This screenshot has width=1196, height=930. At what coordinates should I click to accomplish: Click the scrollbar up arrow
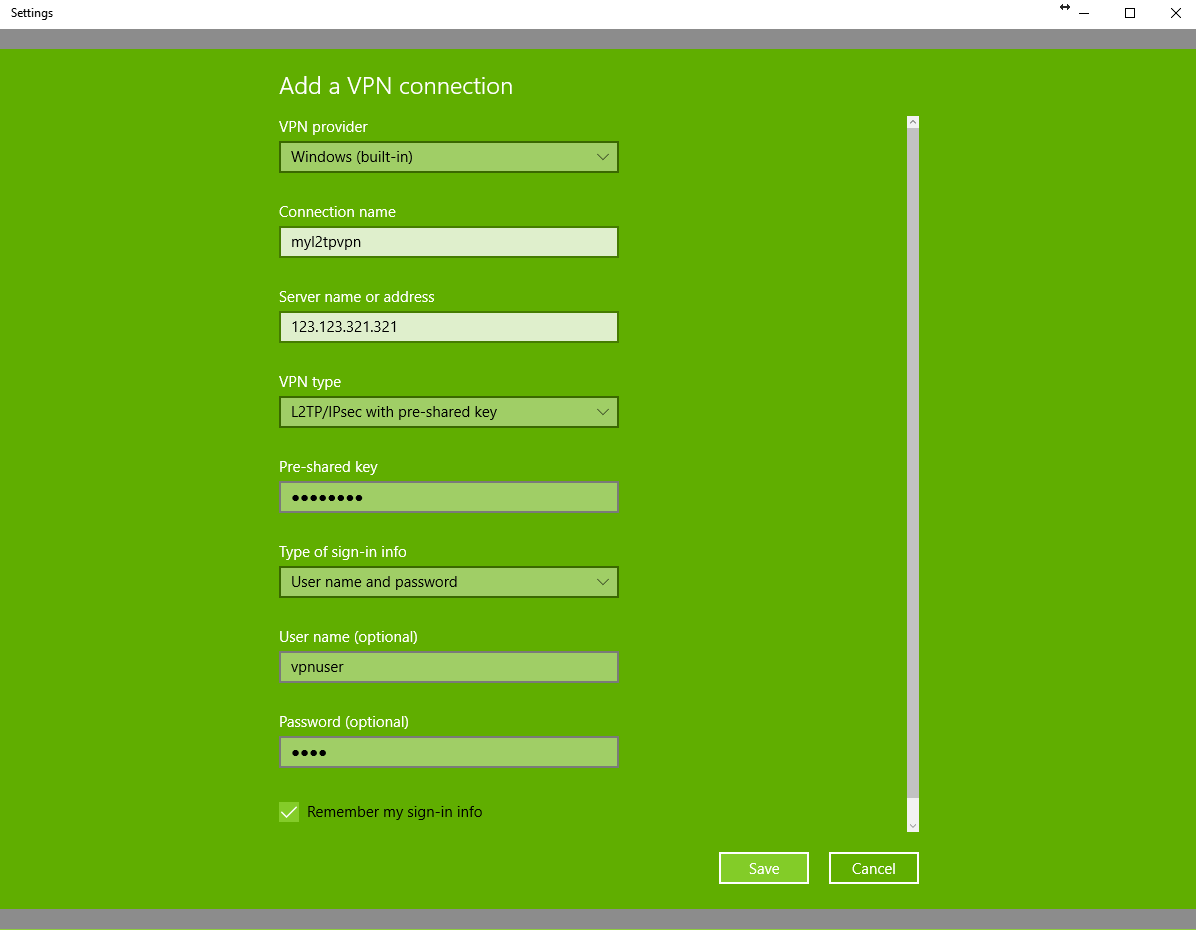point(913,122)
